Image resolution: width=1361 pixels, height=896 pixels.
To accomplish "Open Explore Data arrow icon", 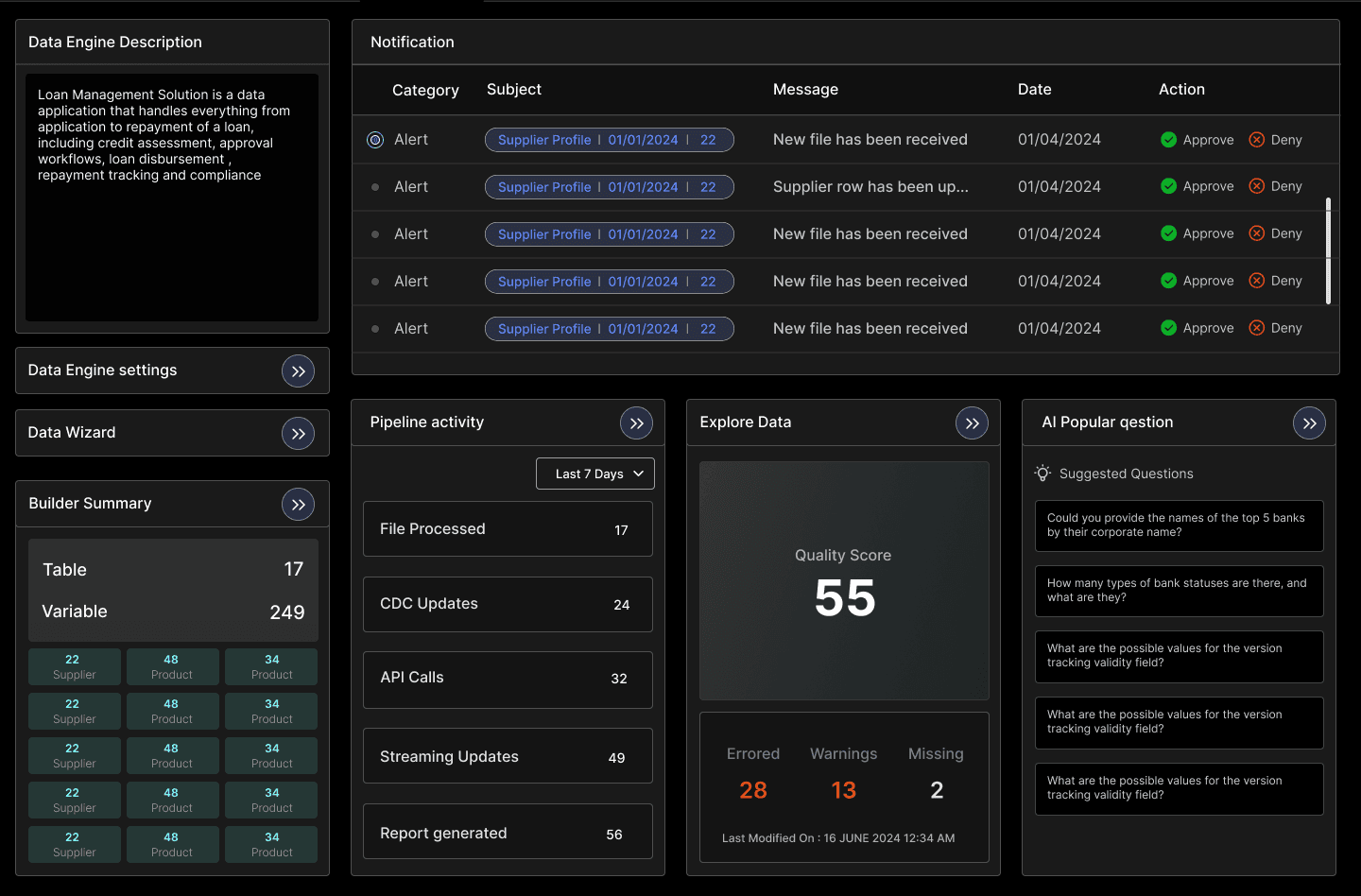I will click(x=972, y=423).
